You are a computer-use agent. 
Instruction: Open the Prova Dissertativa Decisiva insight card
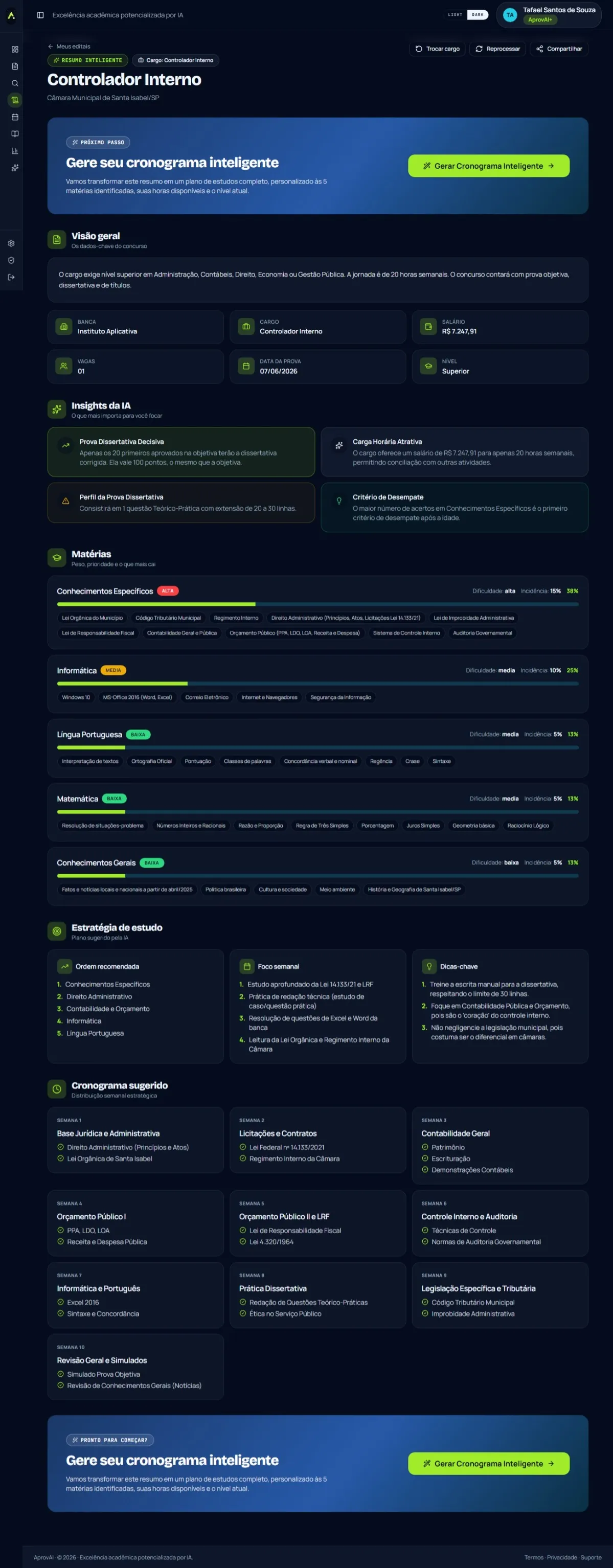[181, 451]
